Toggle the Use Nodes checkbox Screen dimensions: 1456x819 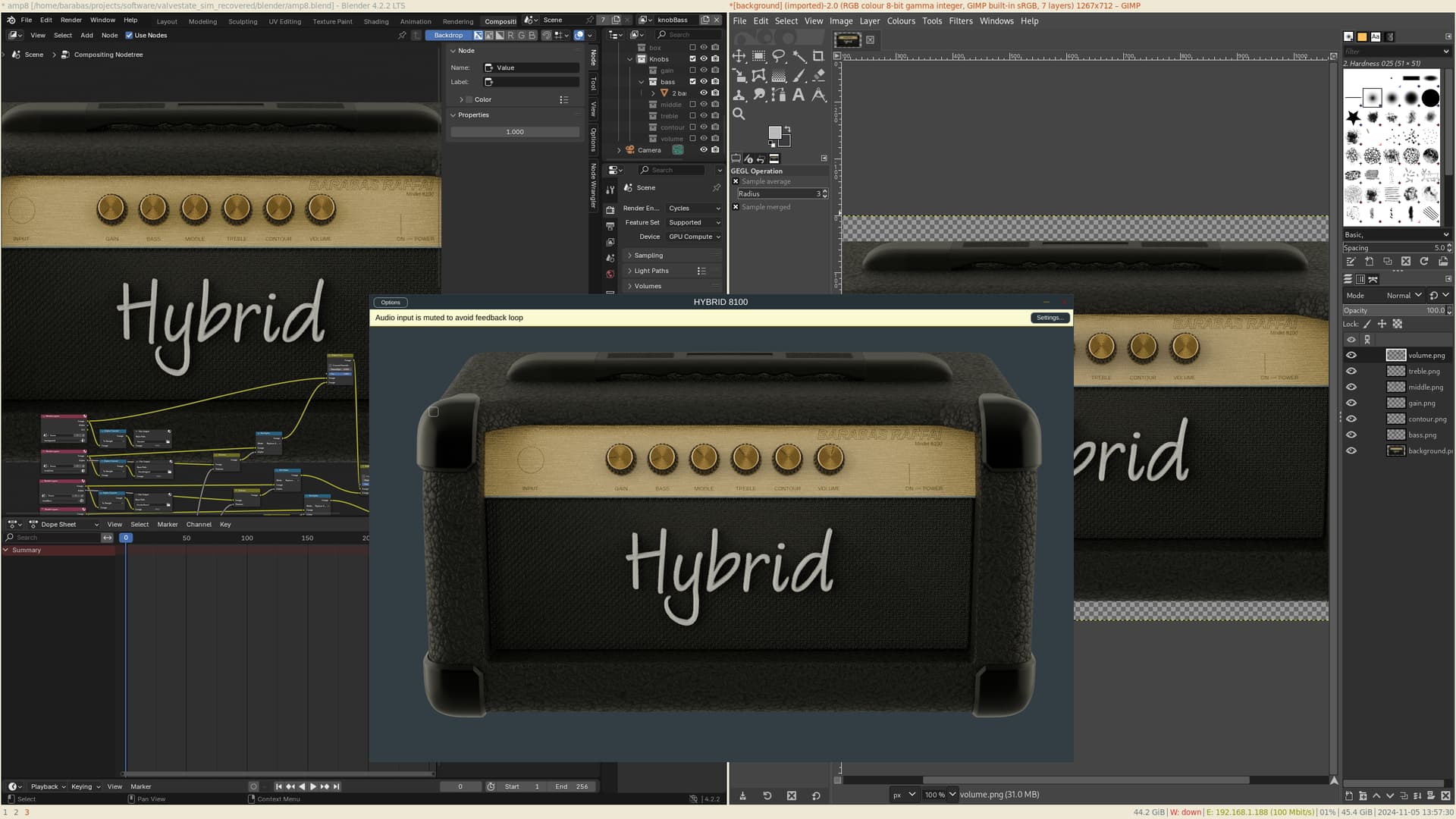(129, 35)
